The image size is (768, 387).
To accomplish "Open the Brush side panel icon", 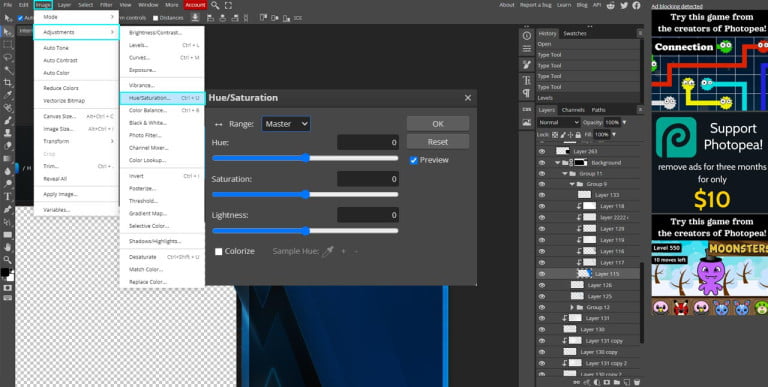I will click(527, 65).
